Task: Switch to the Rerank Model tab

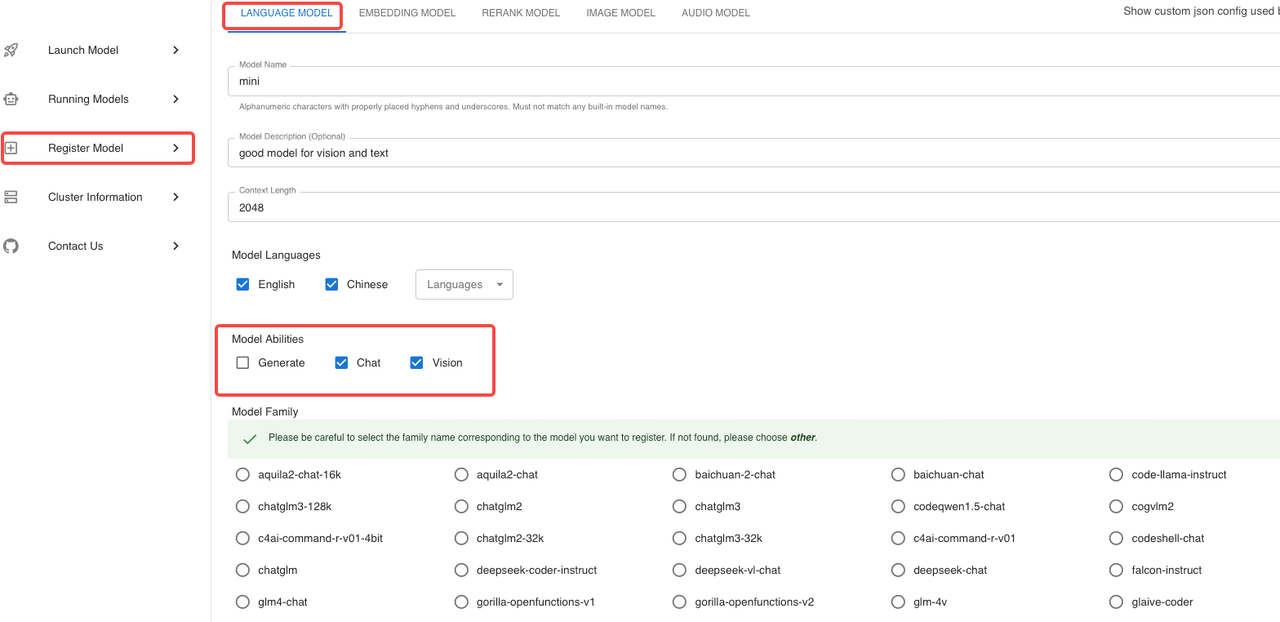Action: tap(520, 13)
